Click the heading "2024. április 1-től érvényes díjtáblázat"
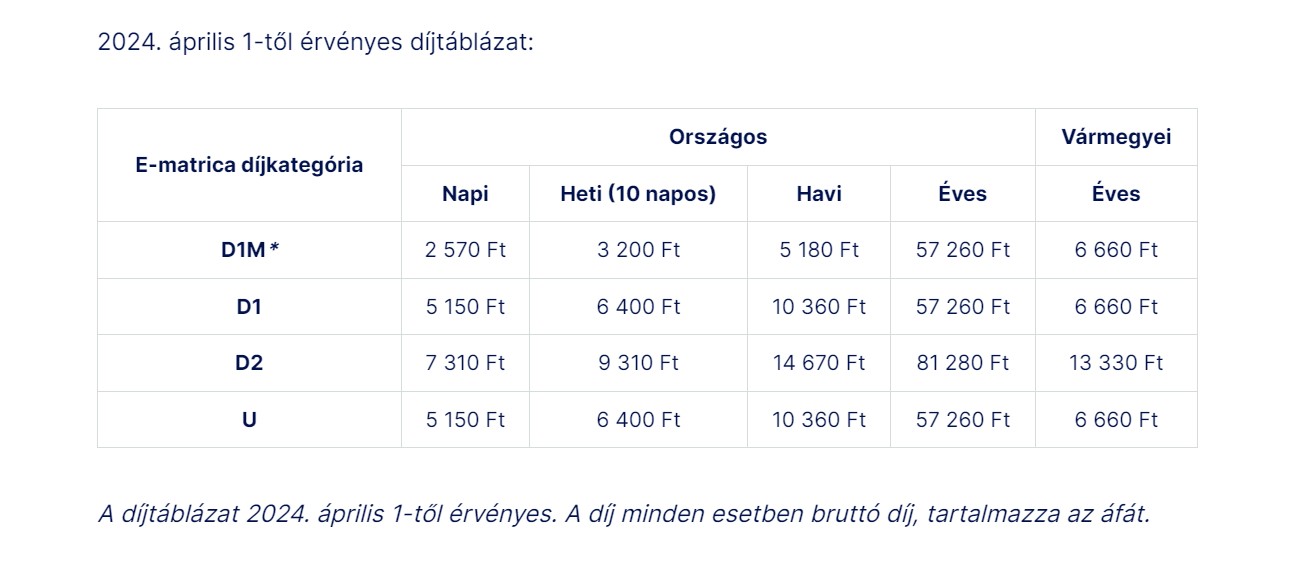 [x=316, y=43]
